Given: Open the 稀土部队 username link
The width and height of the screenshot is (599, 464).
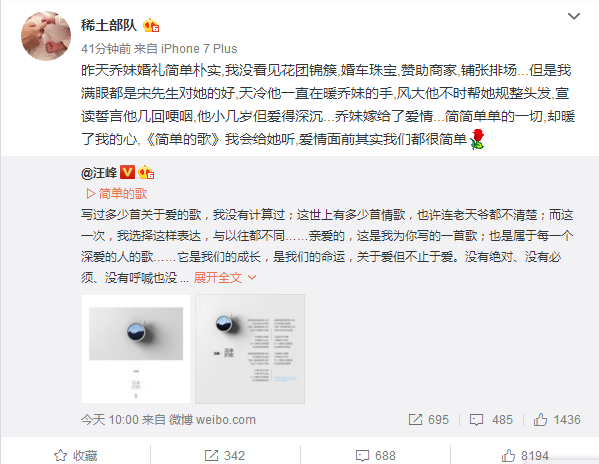Looking at the screenshot, I should pos(109,25).
